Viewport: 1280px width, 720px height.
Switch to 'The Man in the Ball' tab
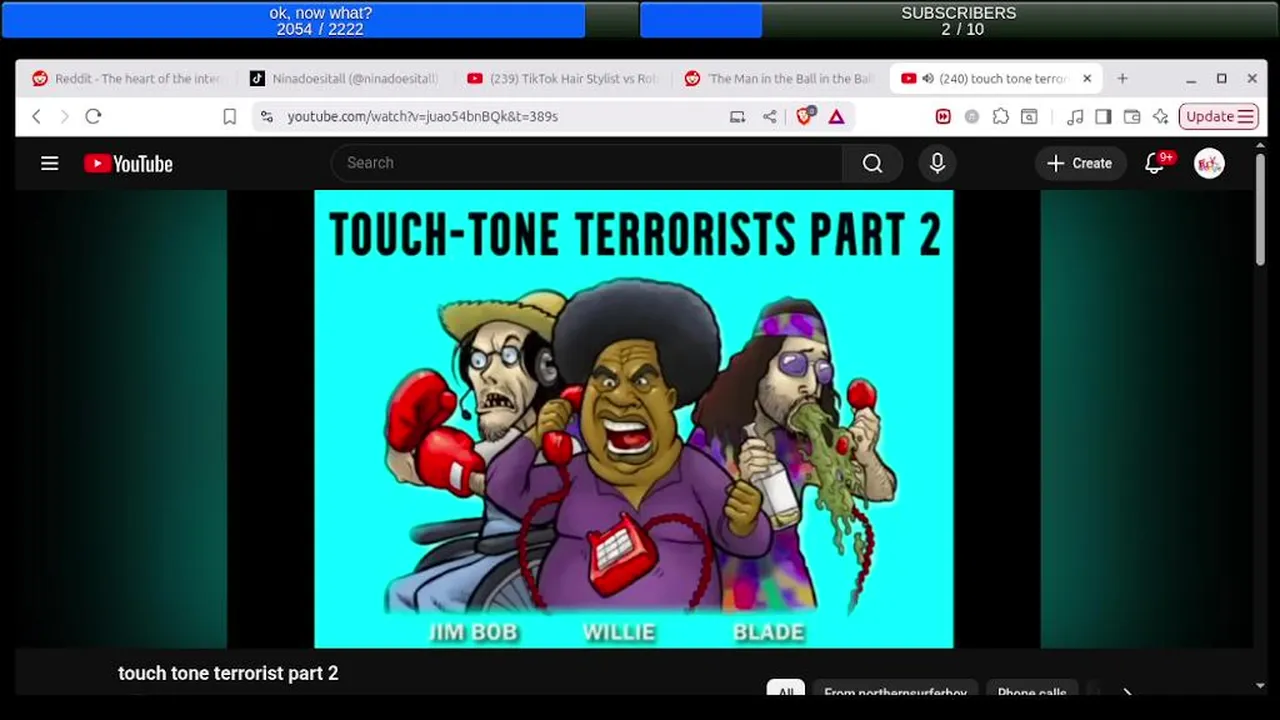click(x=779, y=79)
